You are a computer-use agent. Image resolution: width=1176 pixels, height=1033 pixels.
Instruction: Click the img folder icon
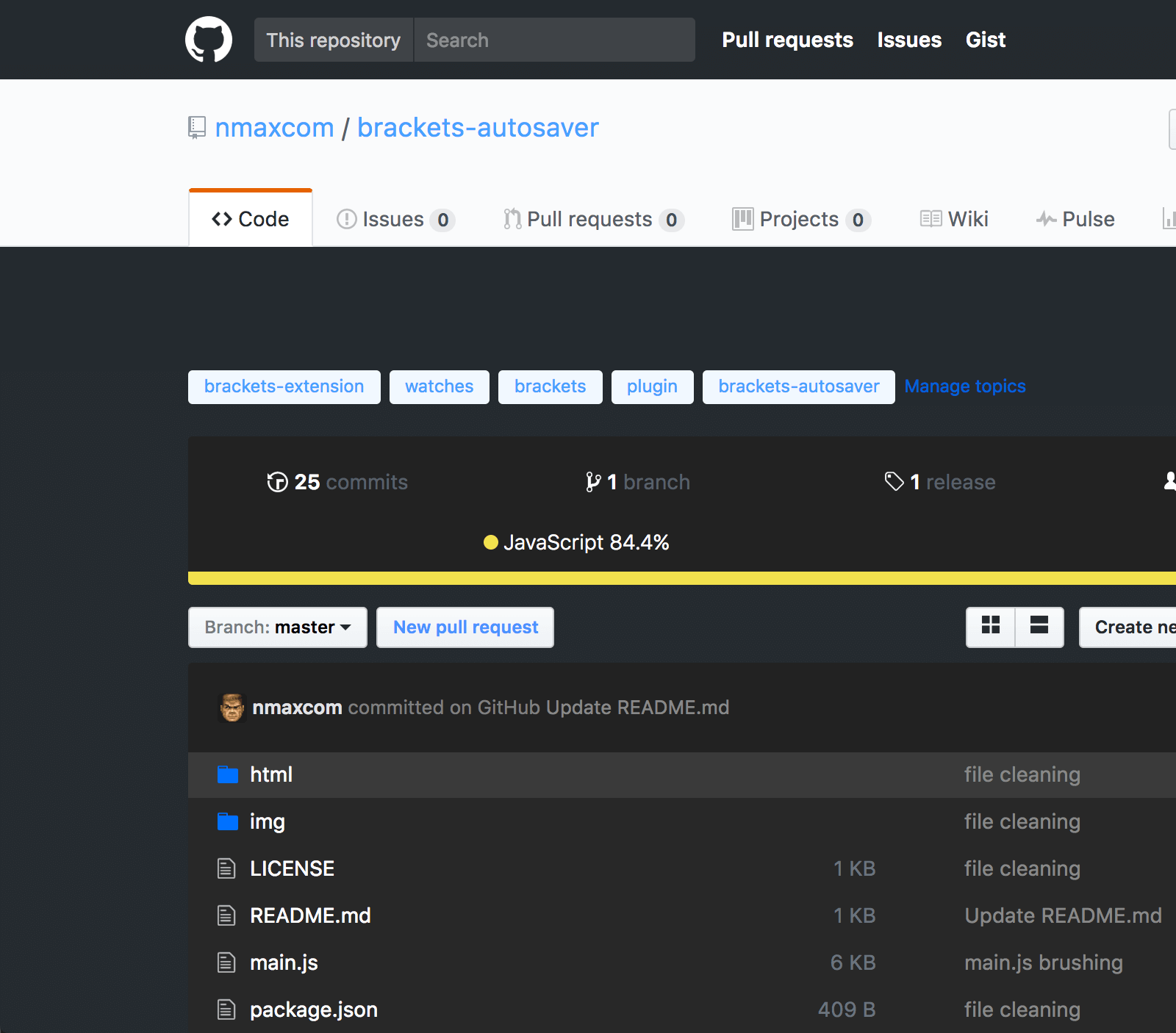(x=228, y=821)
